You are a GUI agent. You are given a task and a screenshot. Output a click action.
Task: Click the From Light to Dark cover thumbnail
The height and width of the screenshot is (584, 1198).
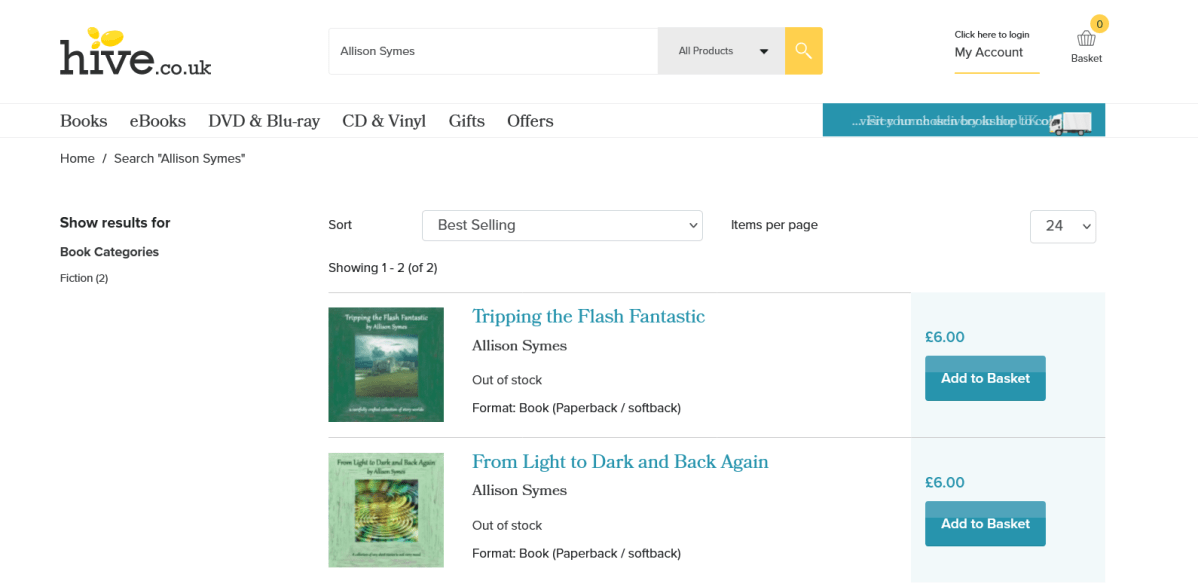click(386, 510)
